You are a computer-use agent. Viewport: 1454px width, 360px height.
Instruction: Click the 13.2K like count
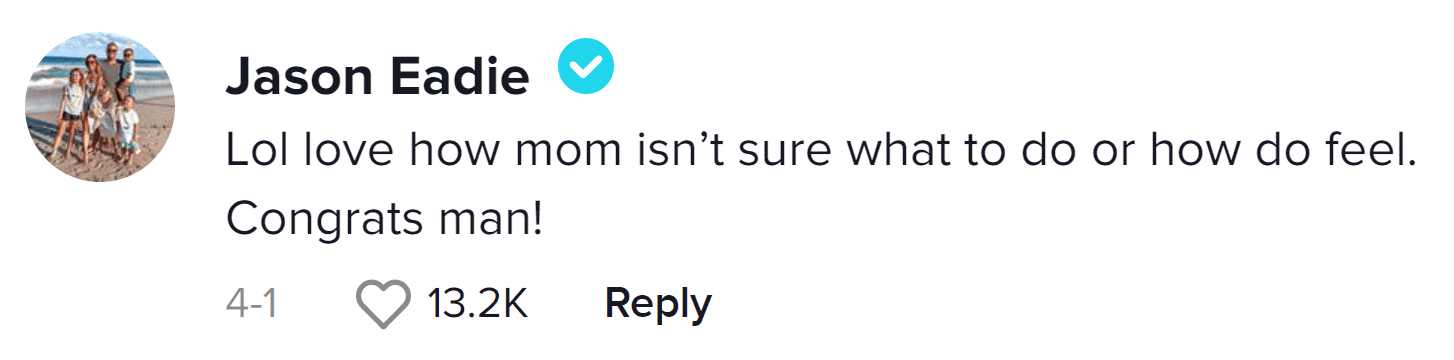tap(477, 304)
